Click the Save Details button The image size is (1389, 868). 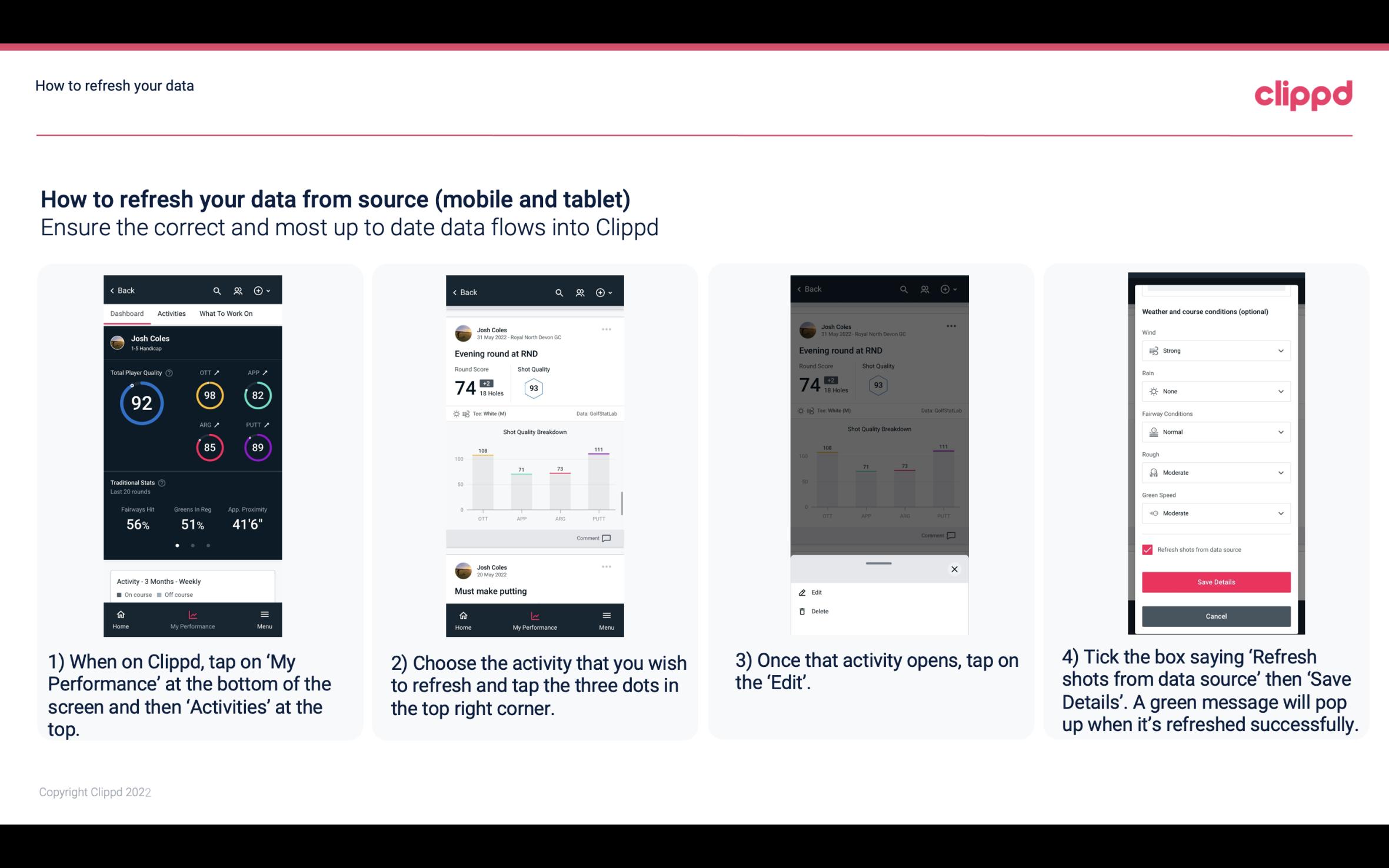[1216, 582]
